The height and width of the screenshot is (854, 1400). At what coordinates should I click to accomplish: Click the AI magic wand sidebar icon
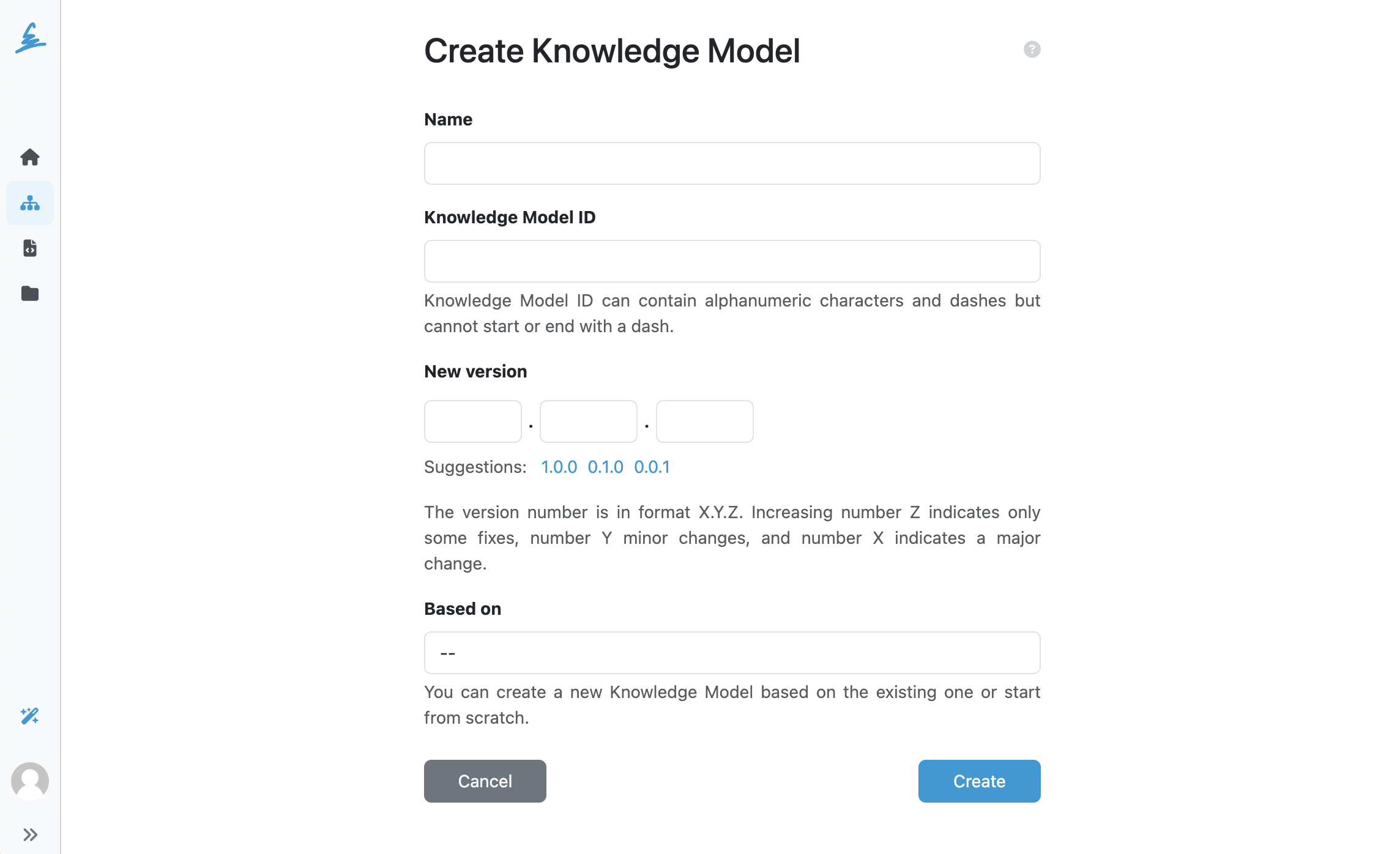[29, 717]
